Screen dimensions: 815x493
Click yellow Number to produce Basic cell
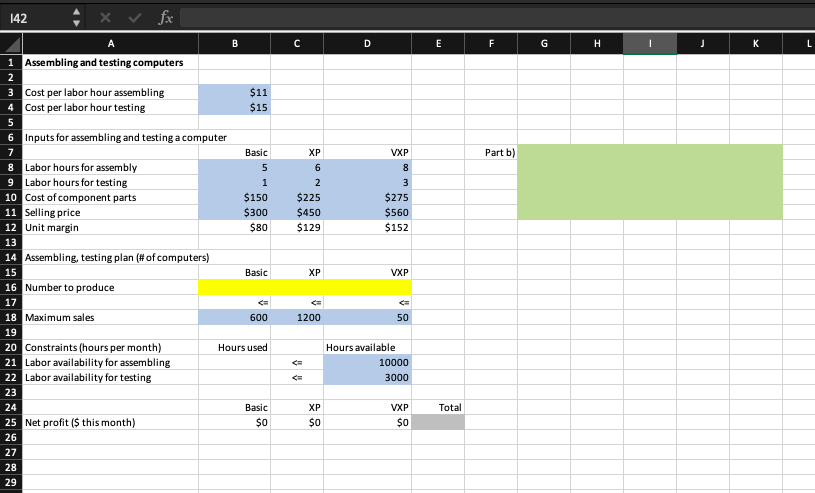coord(234,287)
